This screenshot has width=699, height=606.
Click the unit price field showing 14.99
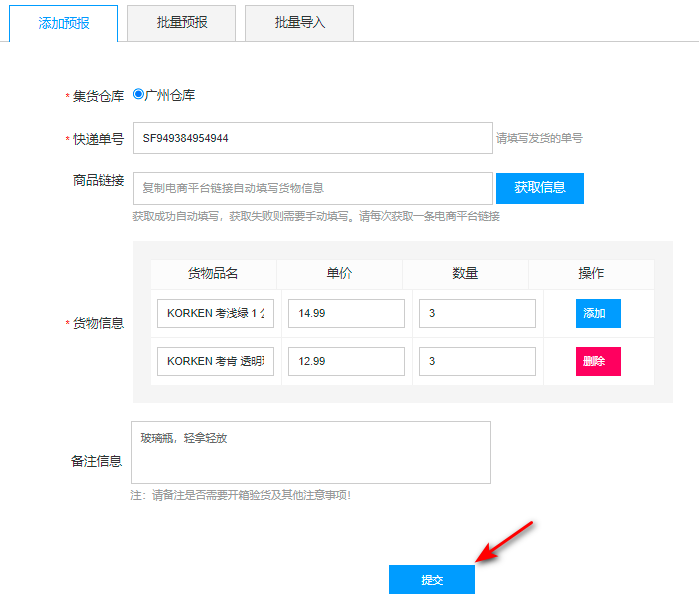click(x=346, y=313)
